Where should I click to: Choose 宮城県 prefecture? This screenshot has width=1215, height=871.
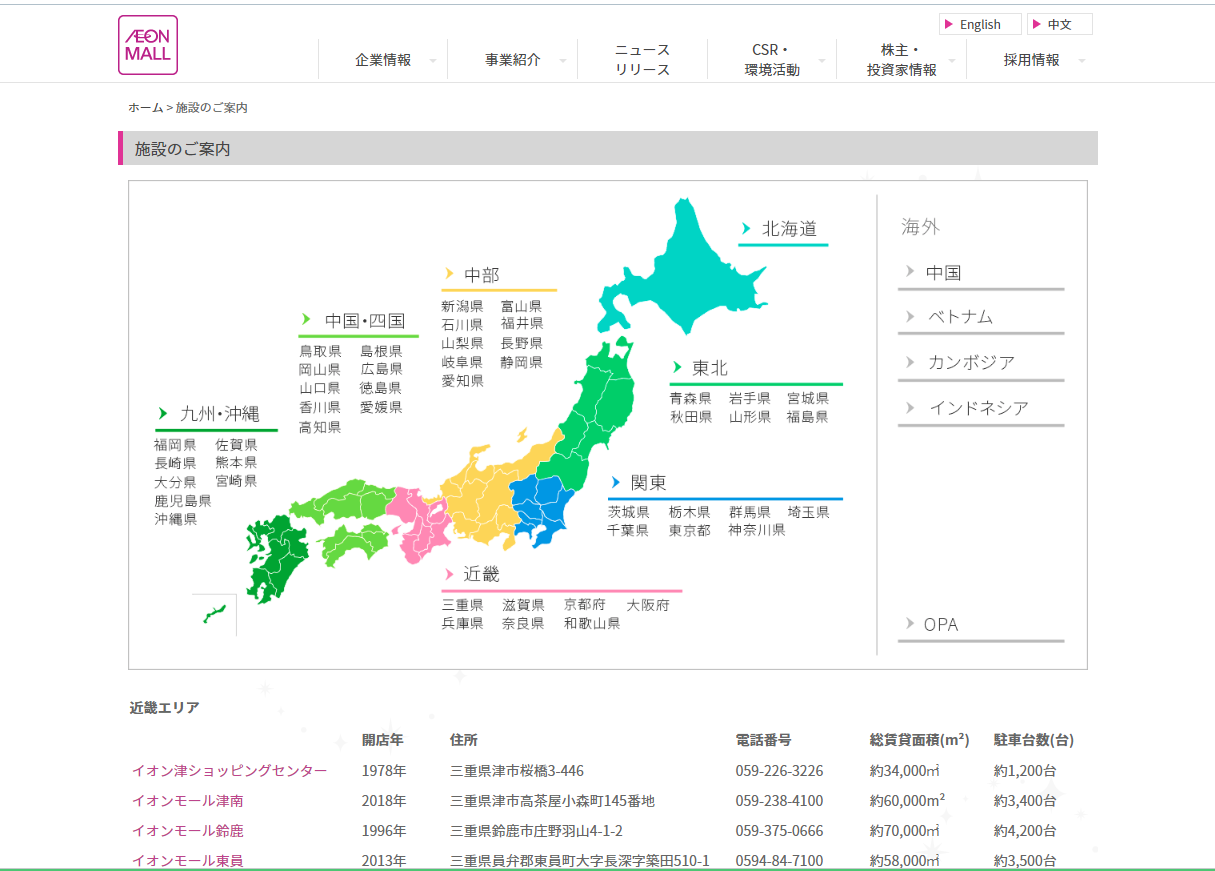[x=807, y=398]
